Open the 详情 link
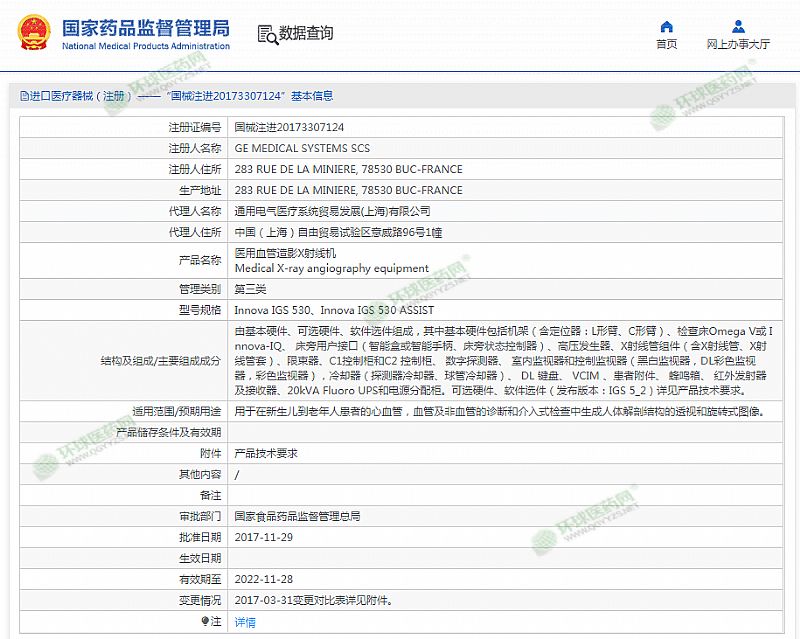This screenshot has width=800, height=639. (245, 622)
